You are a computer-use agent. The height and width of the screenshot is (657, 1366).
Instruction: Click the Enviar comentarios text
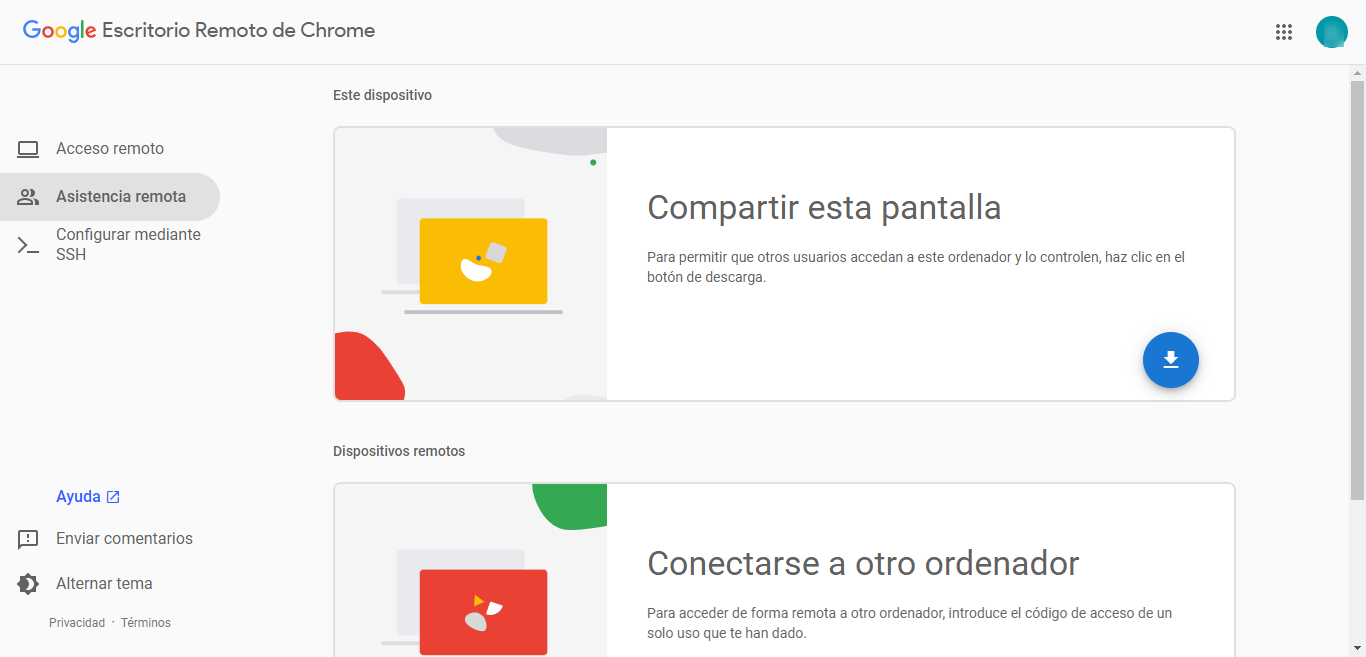click(124, 539)
